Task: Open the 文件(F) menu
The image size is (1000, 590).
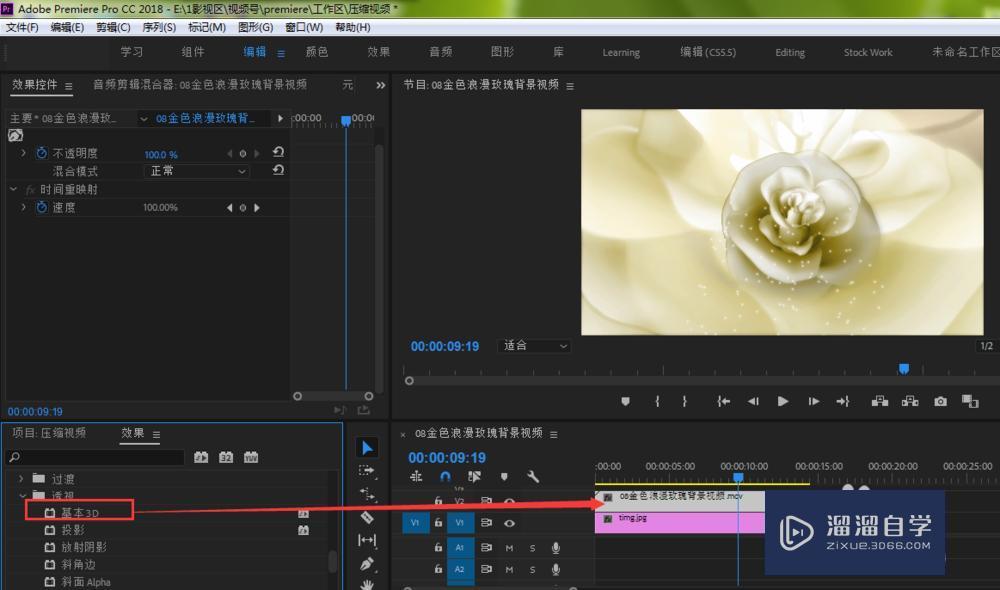Action: pyautogui.click(x=22, y=27)
